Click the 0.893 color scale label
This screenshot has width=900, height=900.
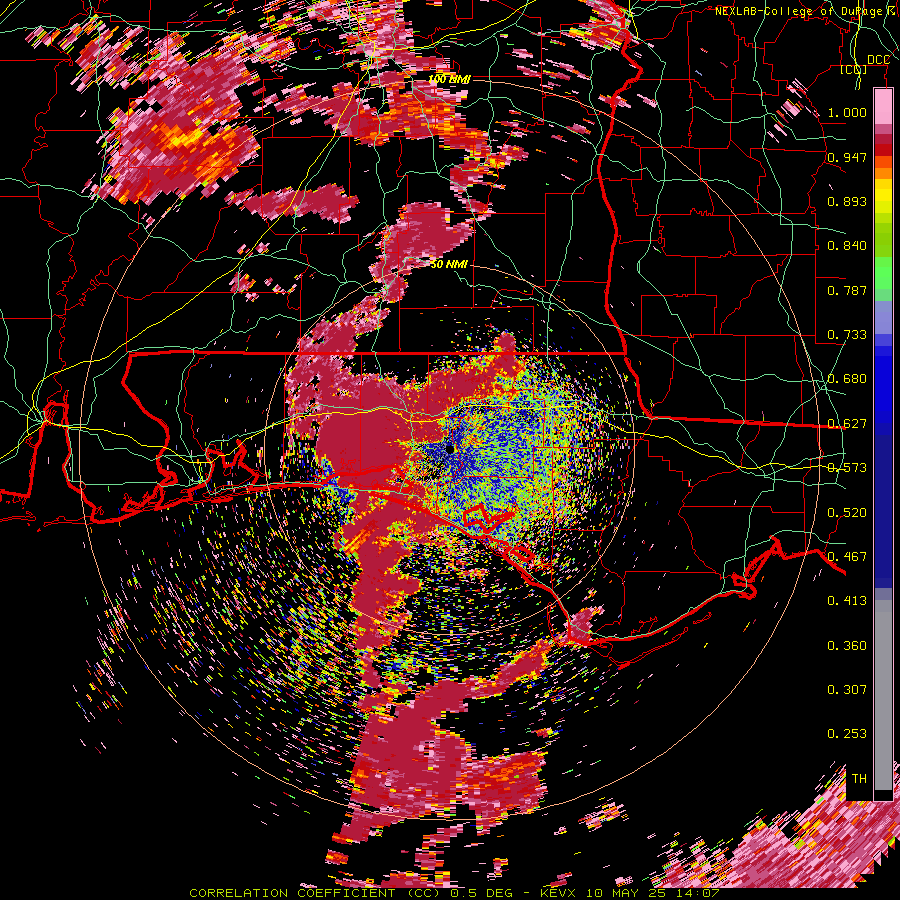[x=847, y=201]
